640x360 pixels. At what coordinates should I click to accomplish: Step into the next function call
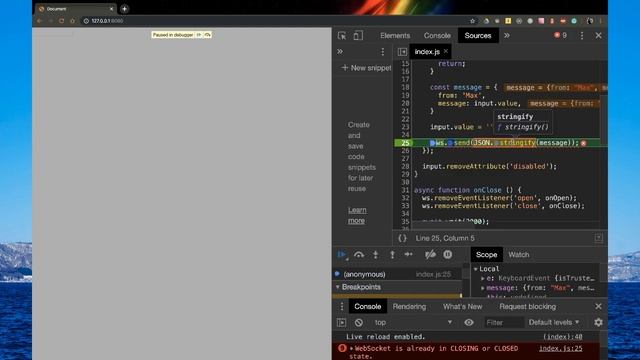point(376,255)
